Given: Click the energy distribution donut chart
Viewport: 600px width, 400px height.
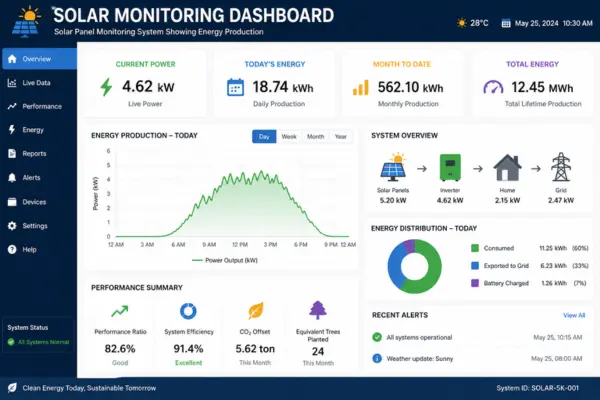Looking at the screenshot, I should pyautogui.click(x=414, y=267).
